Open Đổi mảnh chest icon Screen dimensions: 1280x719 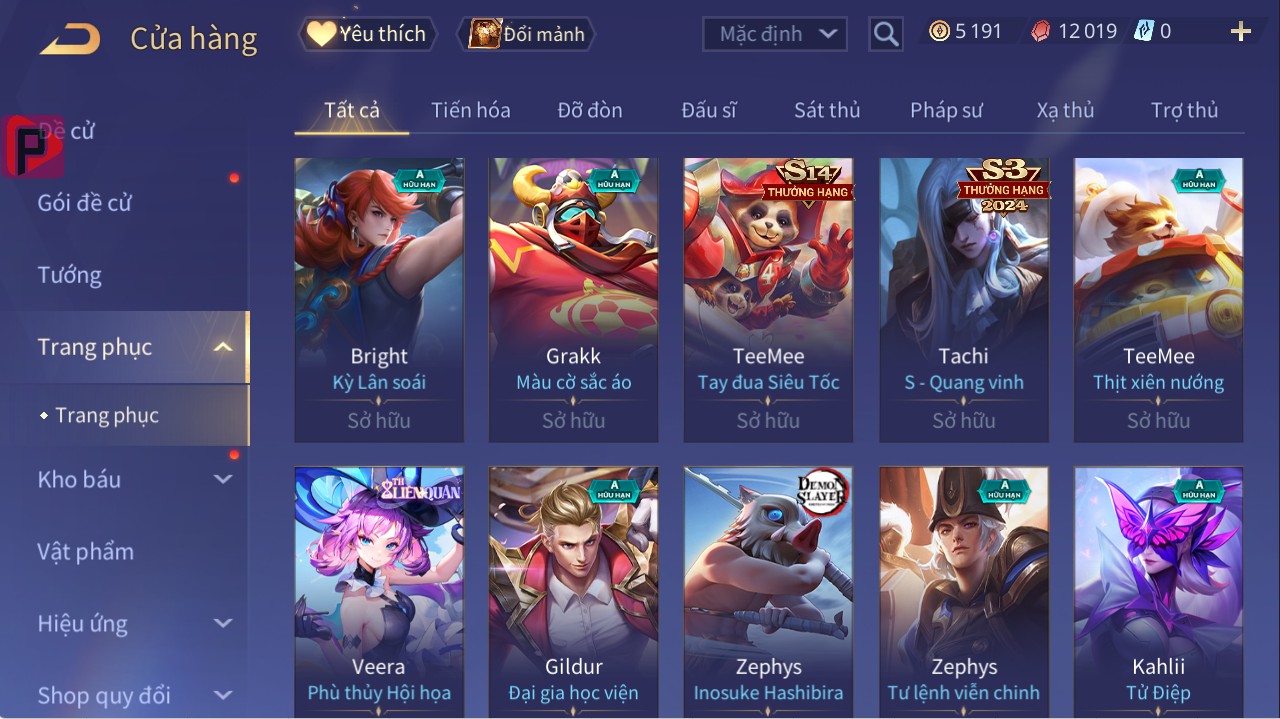(x=485, y=34)
